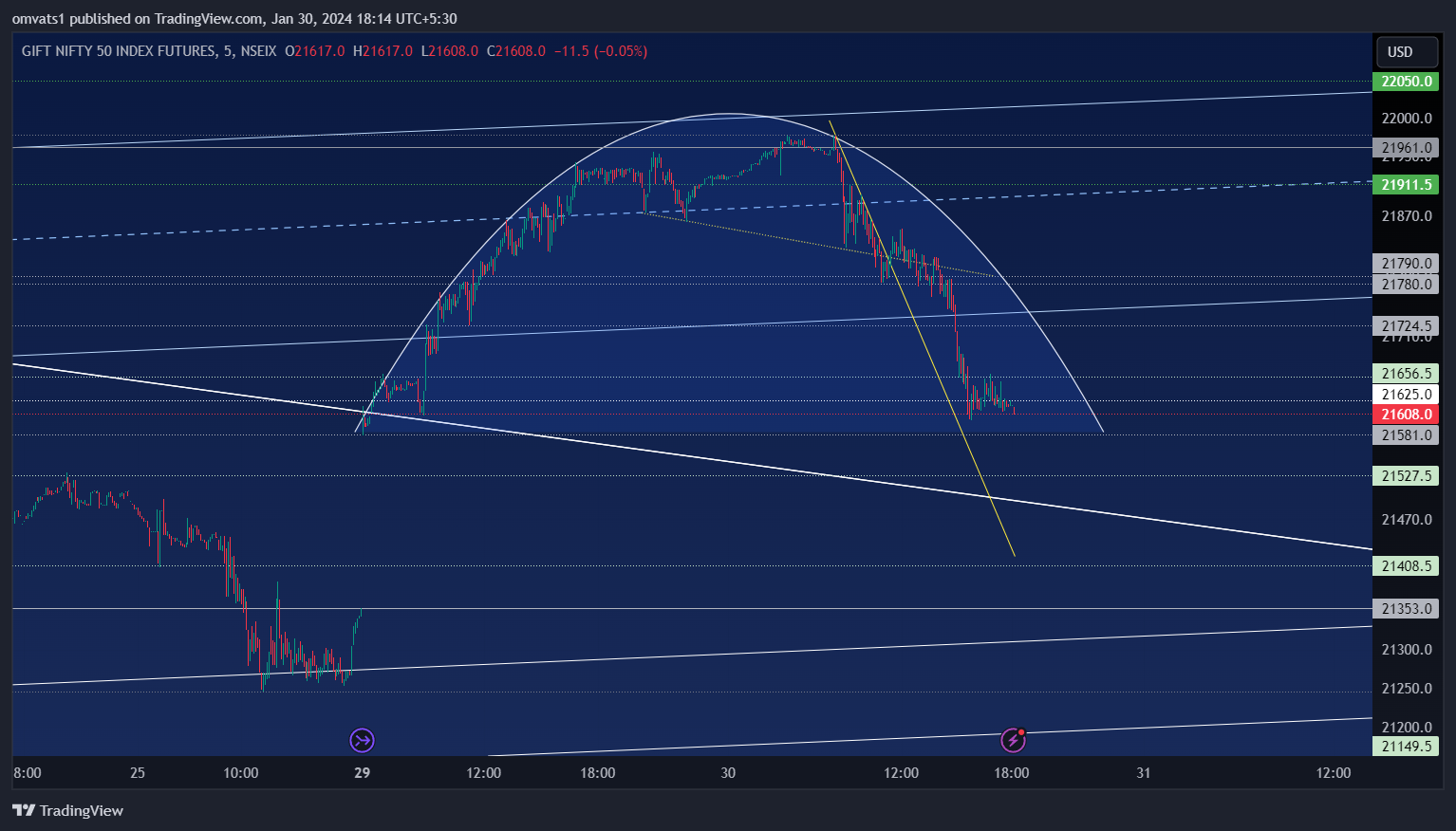Click the 21470.0 price scale value

click(x=1407, y=520)
